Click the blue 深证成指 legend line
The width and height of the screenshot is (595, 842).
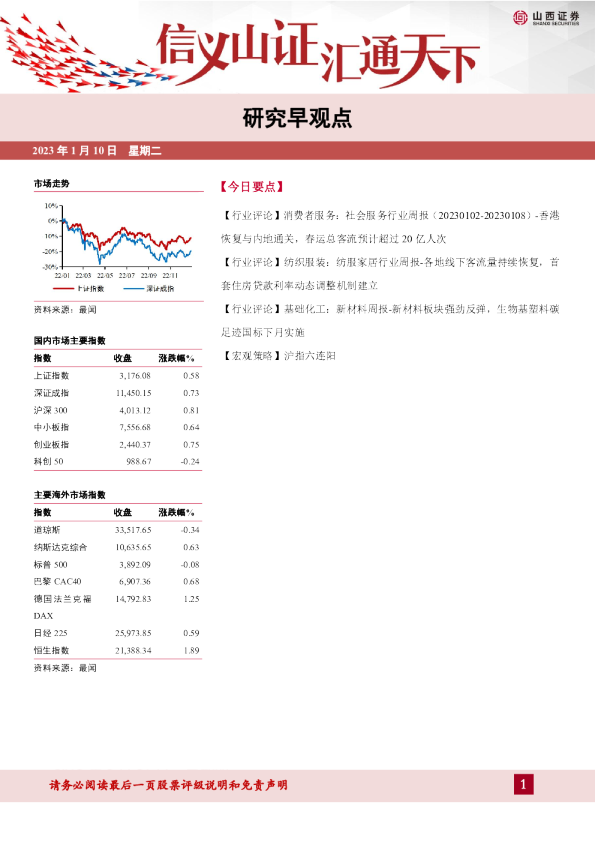134,289
